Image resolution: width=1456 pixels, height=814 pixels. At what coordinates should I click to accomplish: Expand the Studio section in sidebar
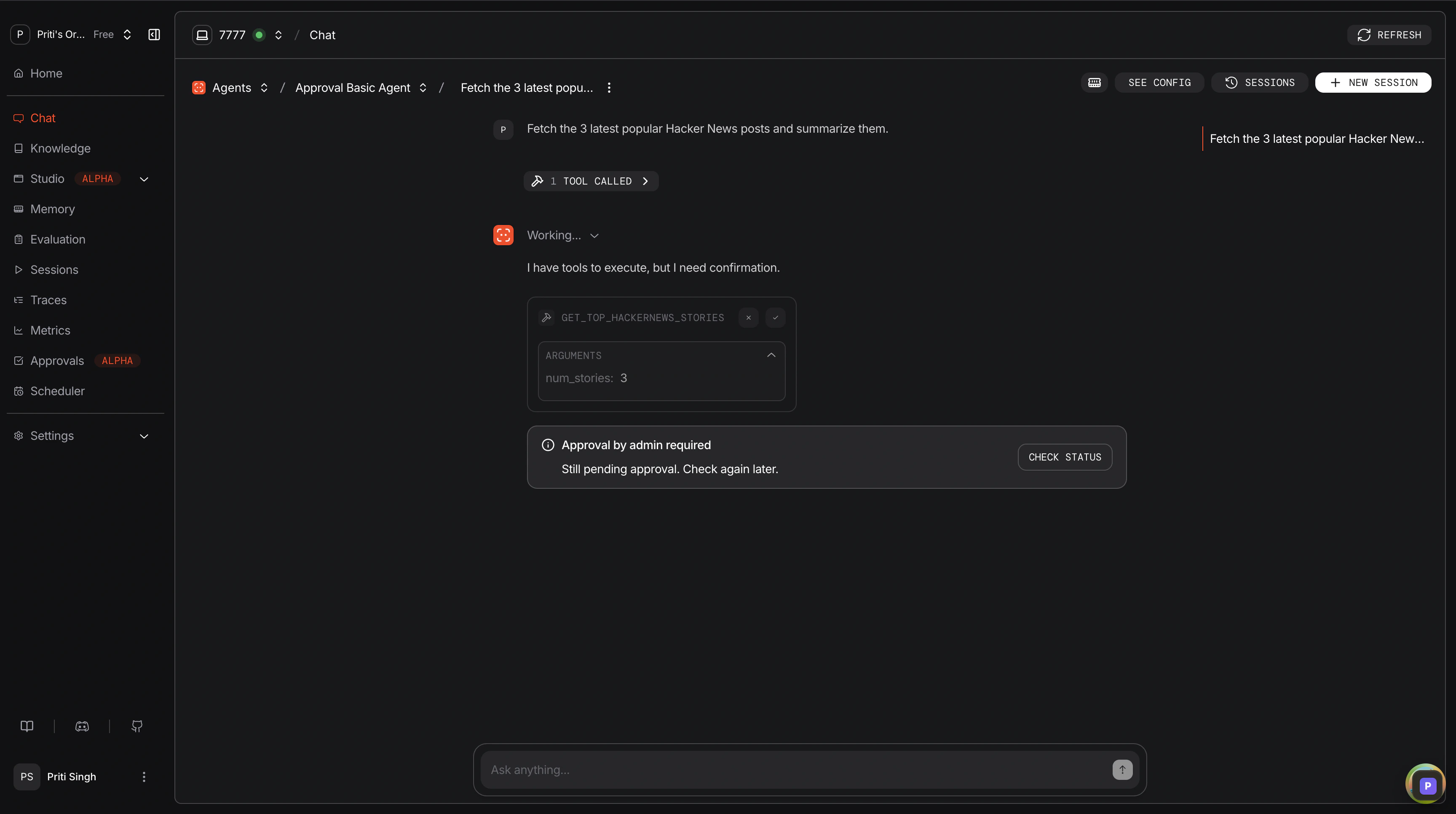pos(144,179)
